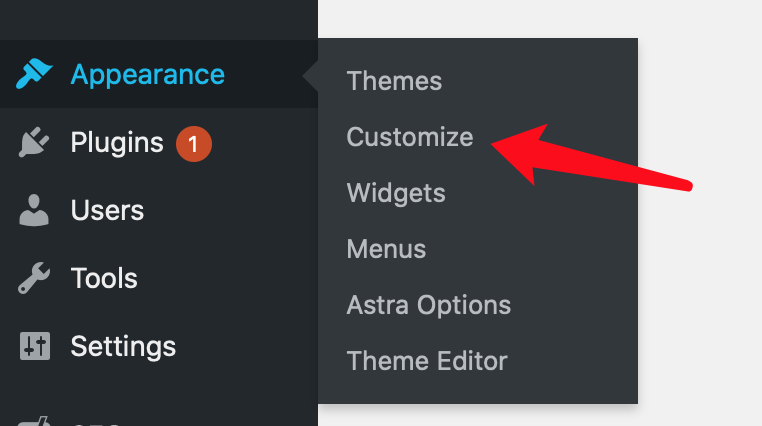The image size is (762, 426).
Task: Click the Settings sliders icon
Action: [35, 346]
